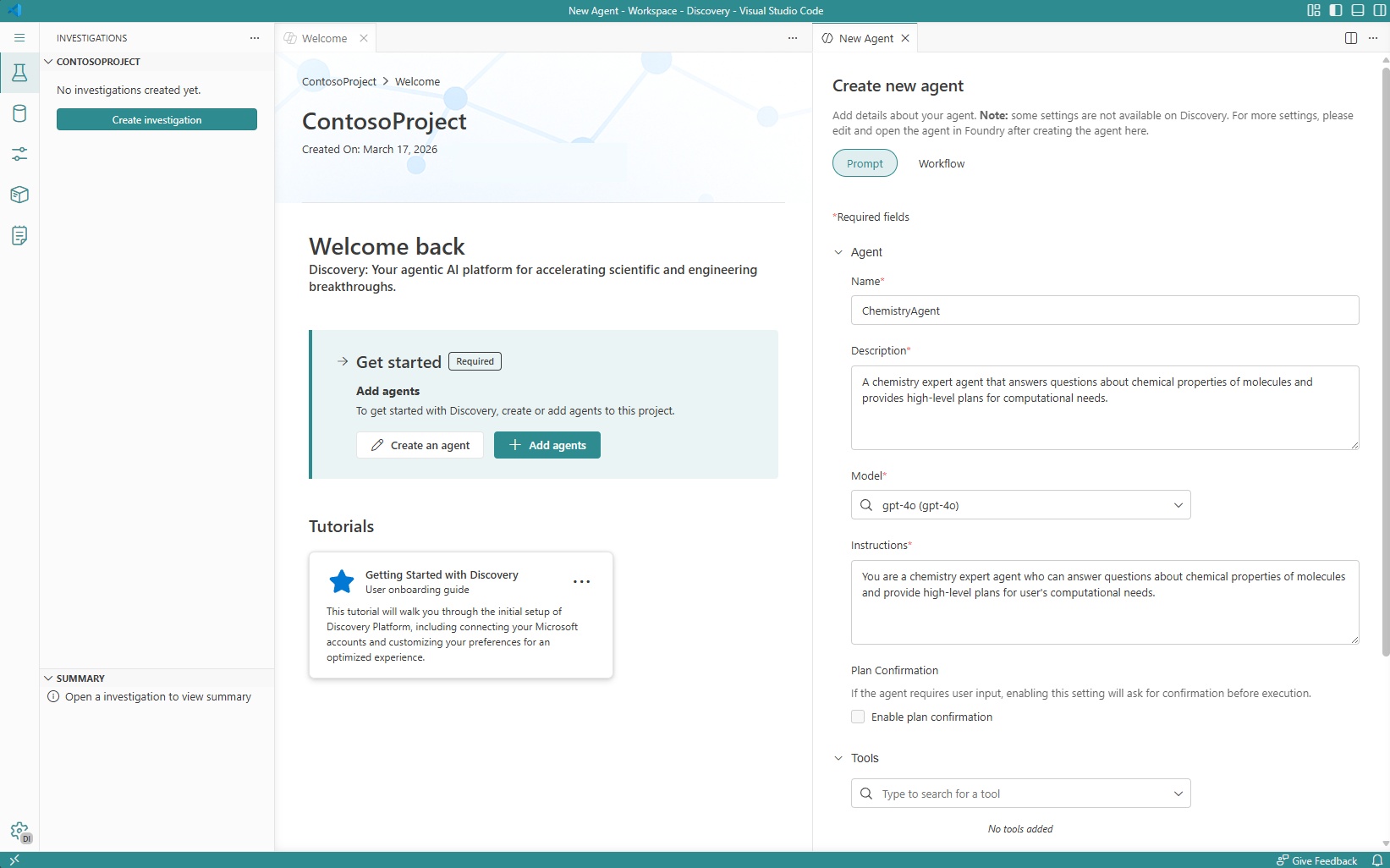Viewport: 1390px width, 868px height.
Task: Open the hamburger application menu
Action: 19,38
